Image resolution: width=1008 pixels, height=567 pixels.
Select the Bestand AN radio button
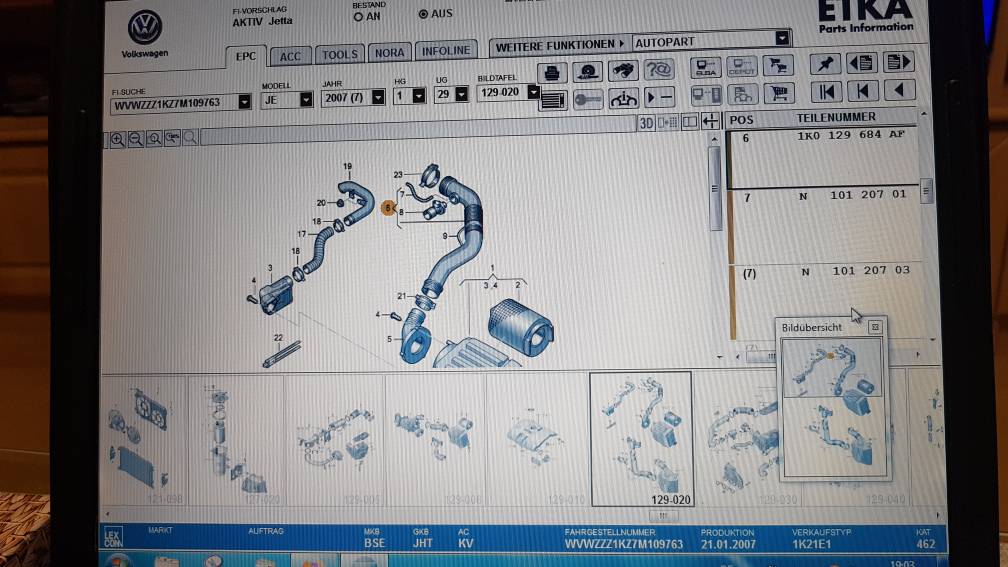pos(359,17)
